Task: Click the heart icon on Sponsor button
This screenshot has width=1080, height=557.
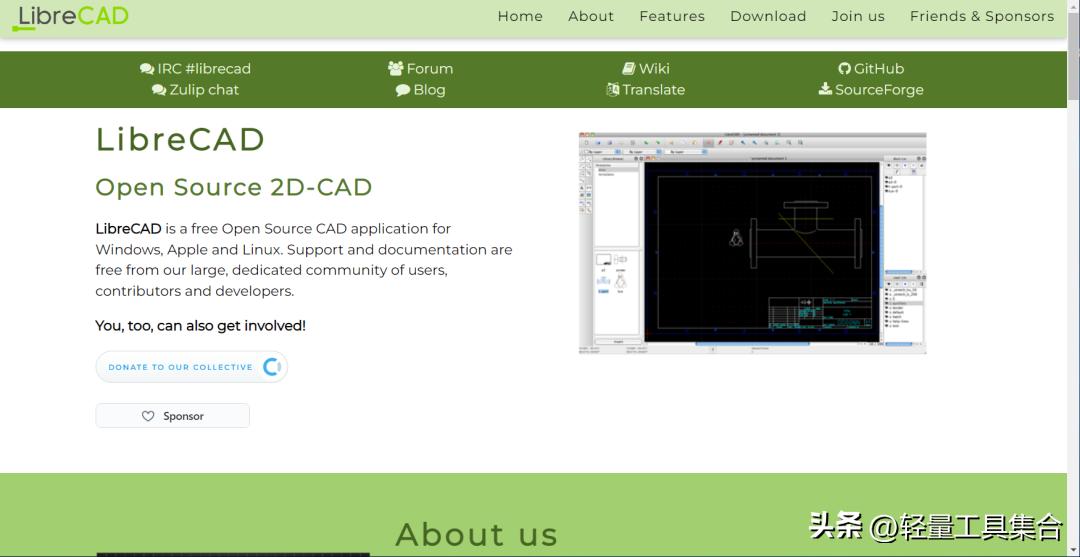Action: (x=148, y=416)
